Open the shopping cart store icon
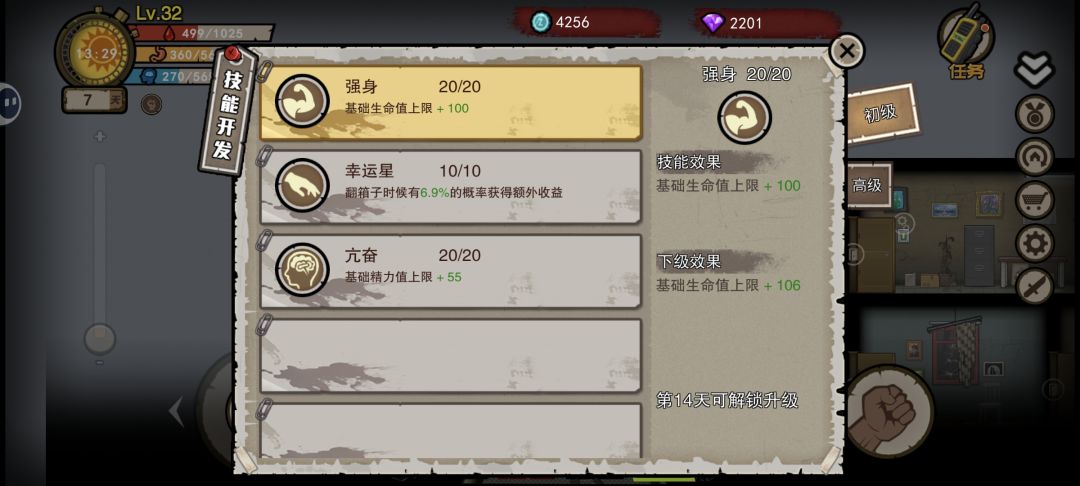The image size is (1080, 486). (1034, 200)
